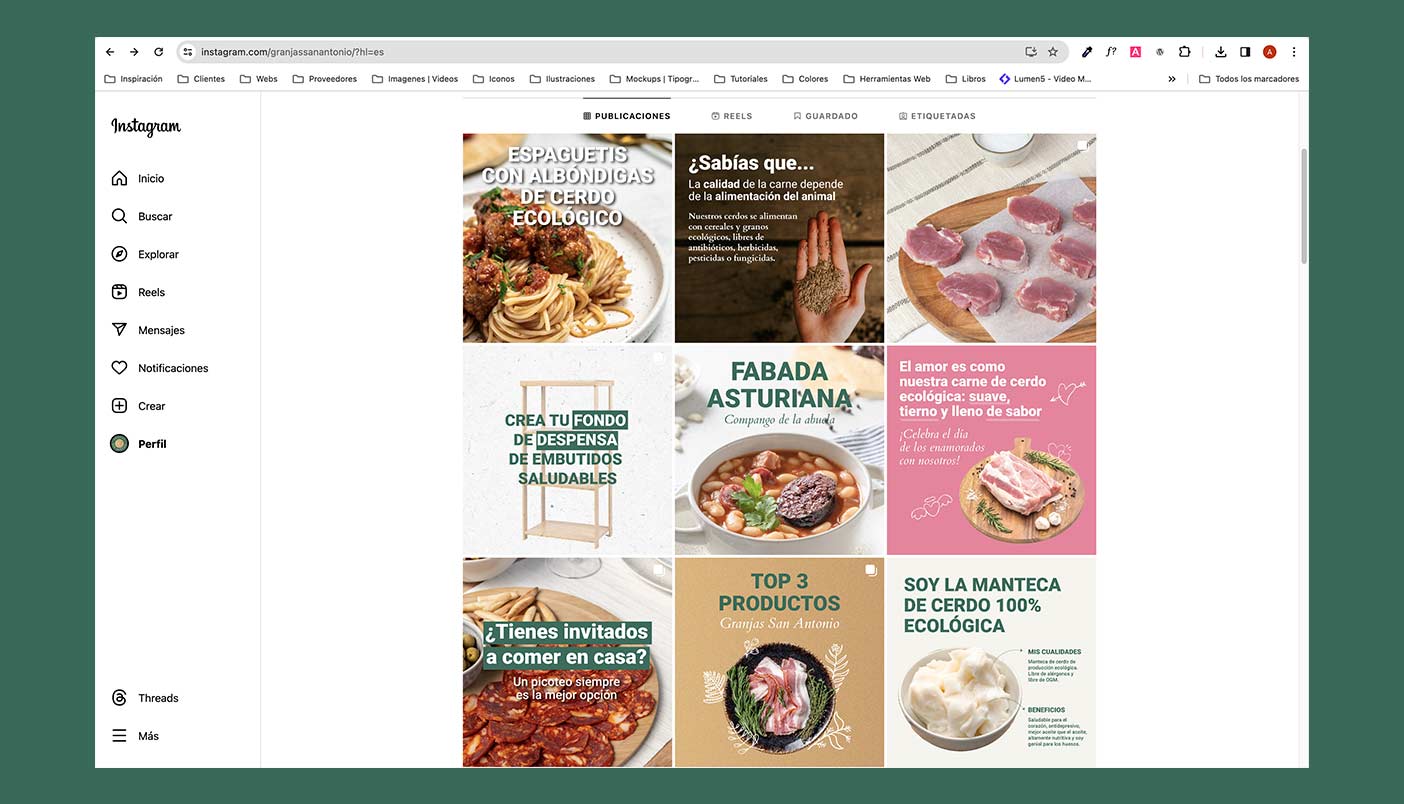Image resolution: width=1404 pixels, height=804 pixels.
Task: Click Crear plus icon
Action: 119,406
